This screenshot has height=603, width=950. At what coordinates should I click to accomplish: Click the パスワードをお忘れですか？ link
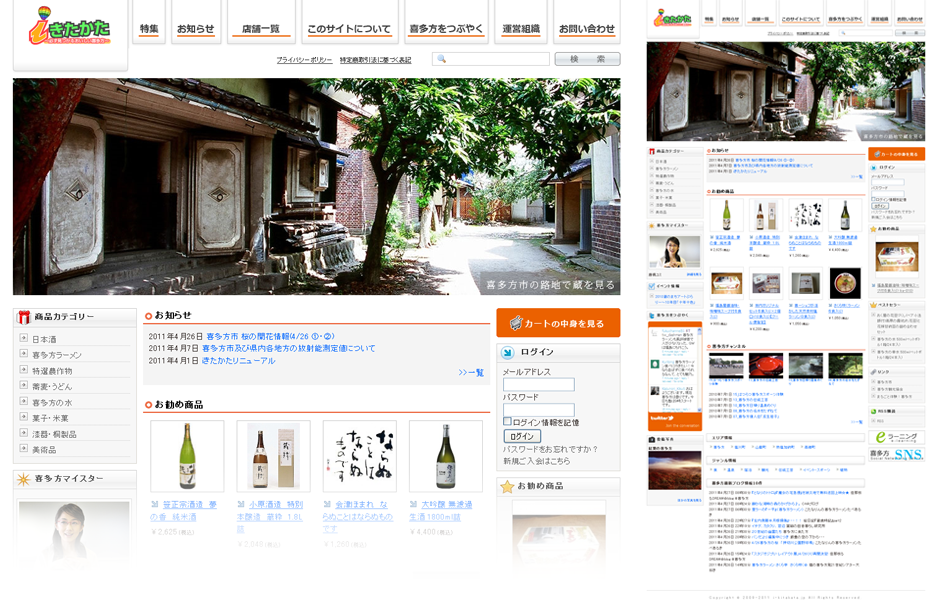pos(550,449)
